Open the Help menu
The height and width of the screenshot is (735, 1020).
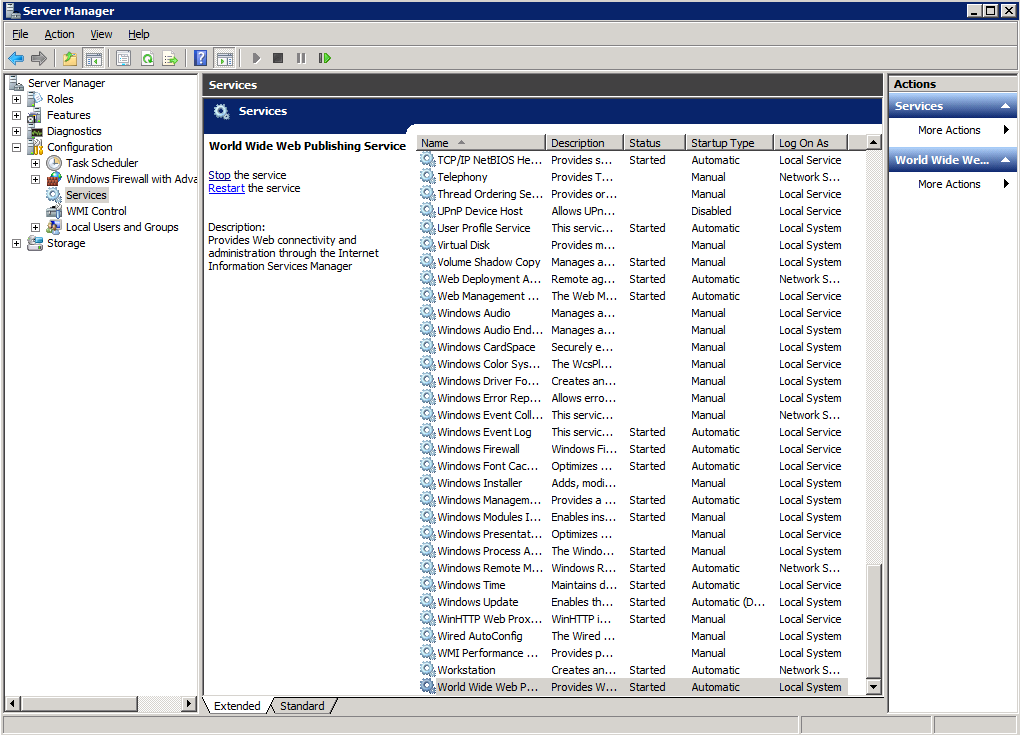click(139, 34)
